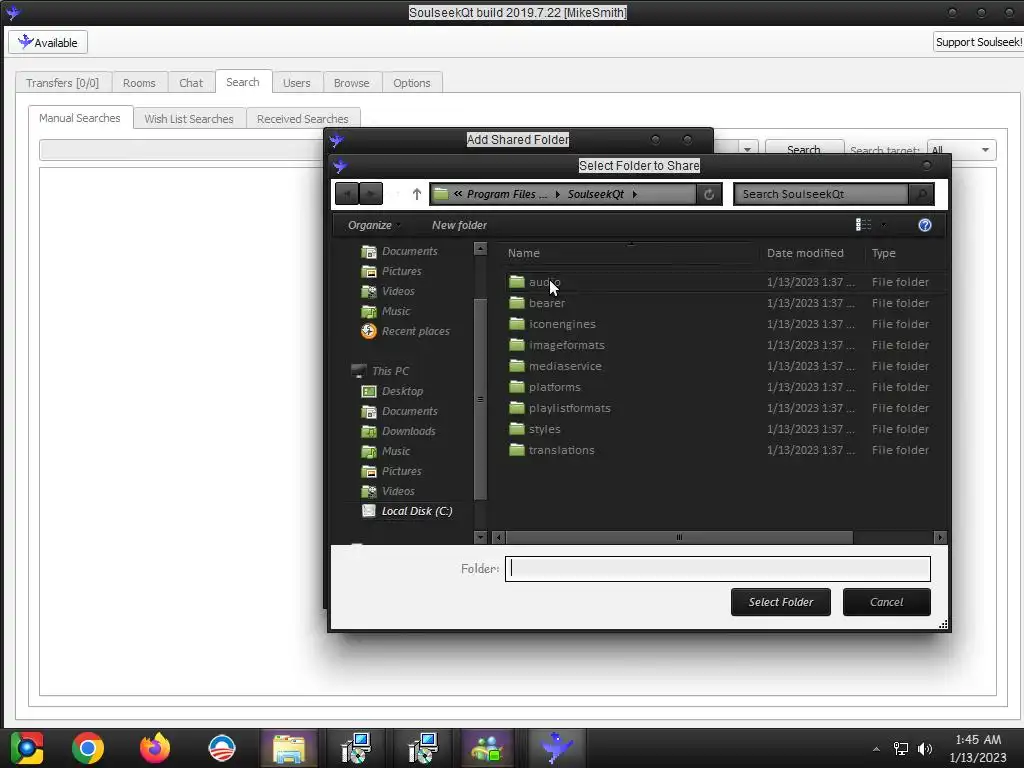Open Recent places in navigation pane
Image resolution: width=1024 pixels, height=768 pixels.
pyautogui.click(x=406, y=331)
